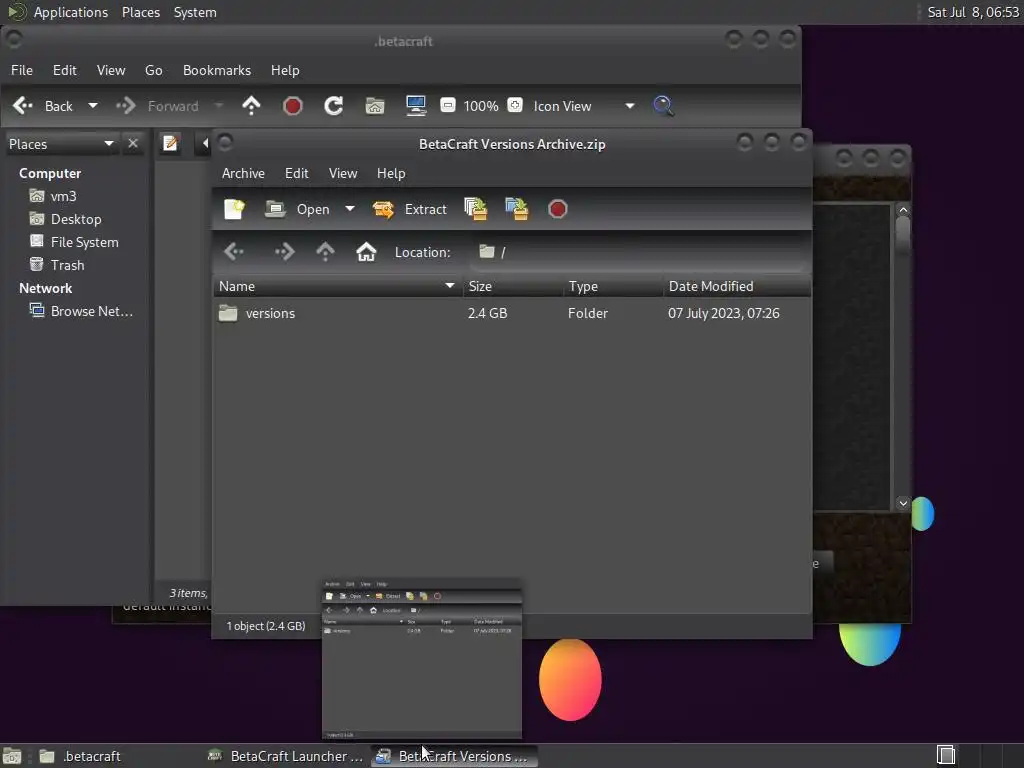Click the Folder type cell of versions
1024x768 pixels.
[x=588, y=313]
